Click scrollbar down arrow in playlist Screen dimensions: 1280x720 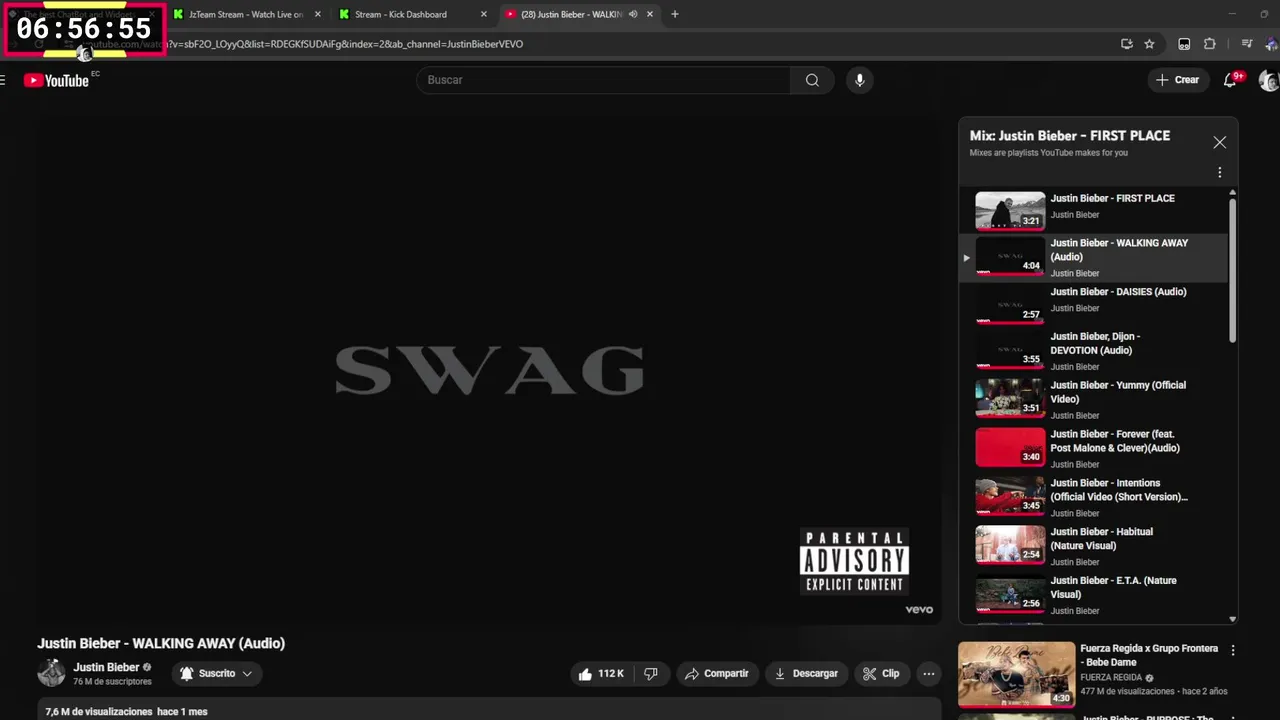pyautogui.click(x=1232, y=619)
